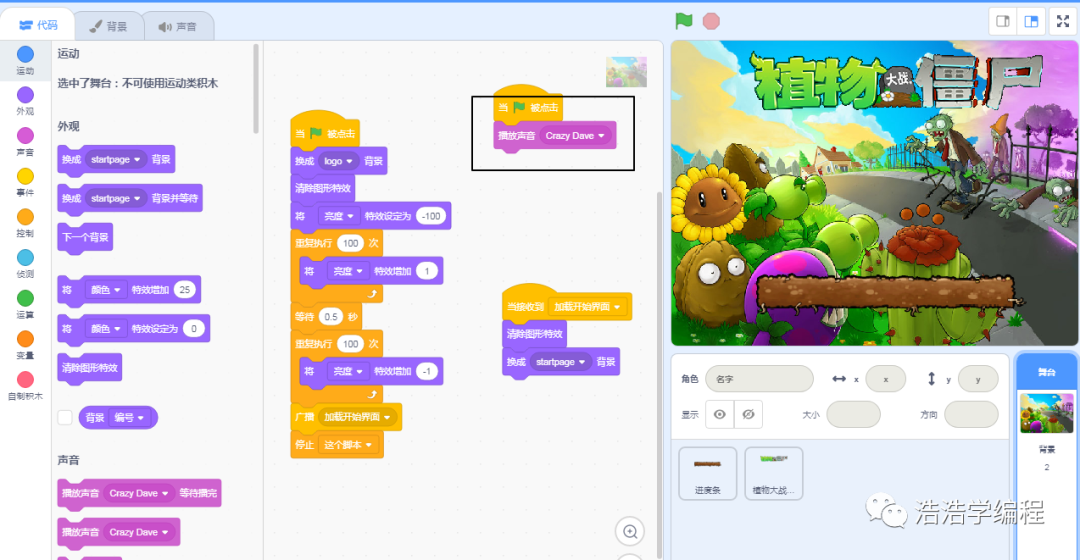Select the 变量 (Variables) block category
The width and height of the screenshot is (1080, 560).
click(x=25, y=344)
